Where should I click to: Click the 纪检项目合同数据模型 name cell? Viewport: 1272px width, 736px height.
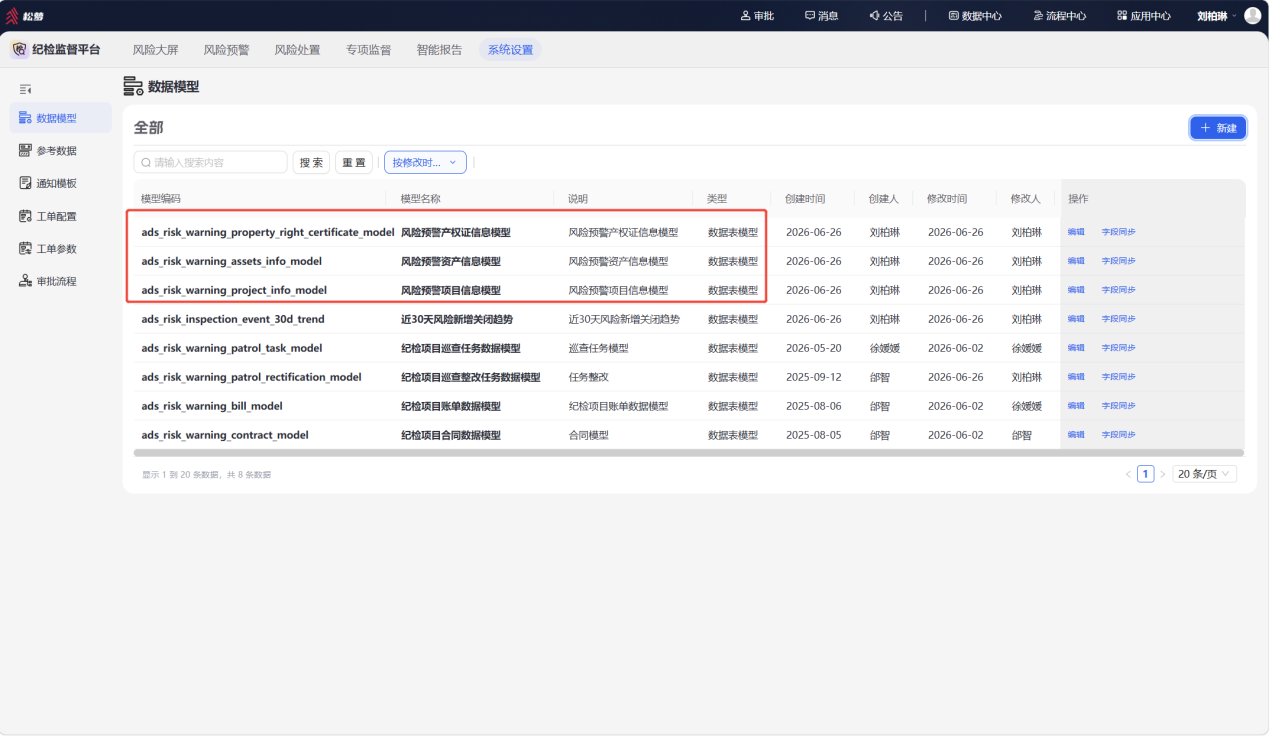coord(451,435)
